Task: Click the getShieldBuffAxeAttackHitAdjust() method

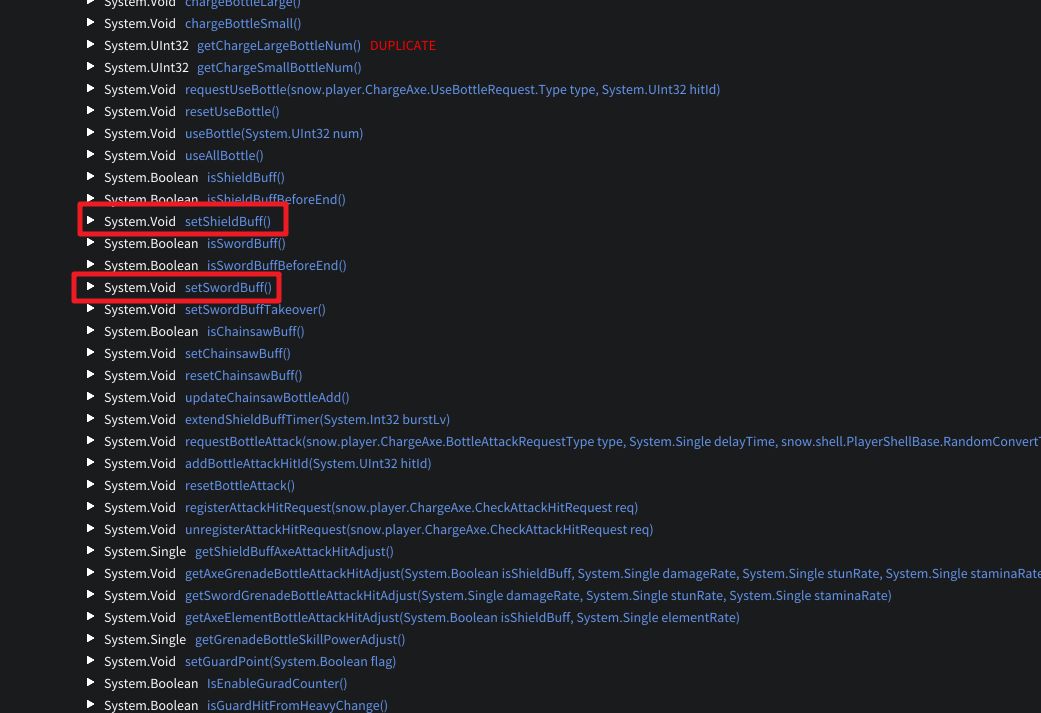Action: pyautogui.click(x=294, y=551)
